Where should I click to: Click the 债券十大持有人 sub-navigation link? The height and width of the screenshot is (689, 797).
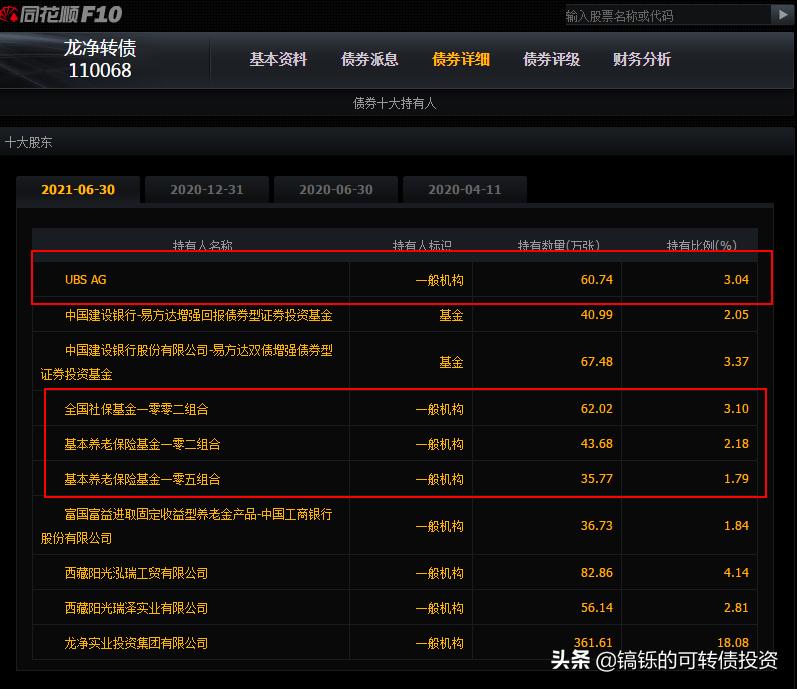tap(394, 104)
